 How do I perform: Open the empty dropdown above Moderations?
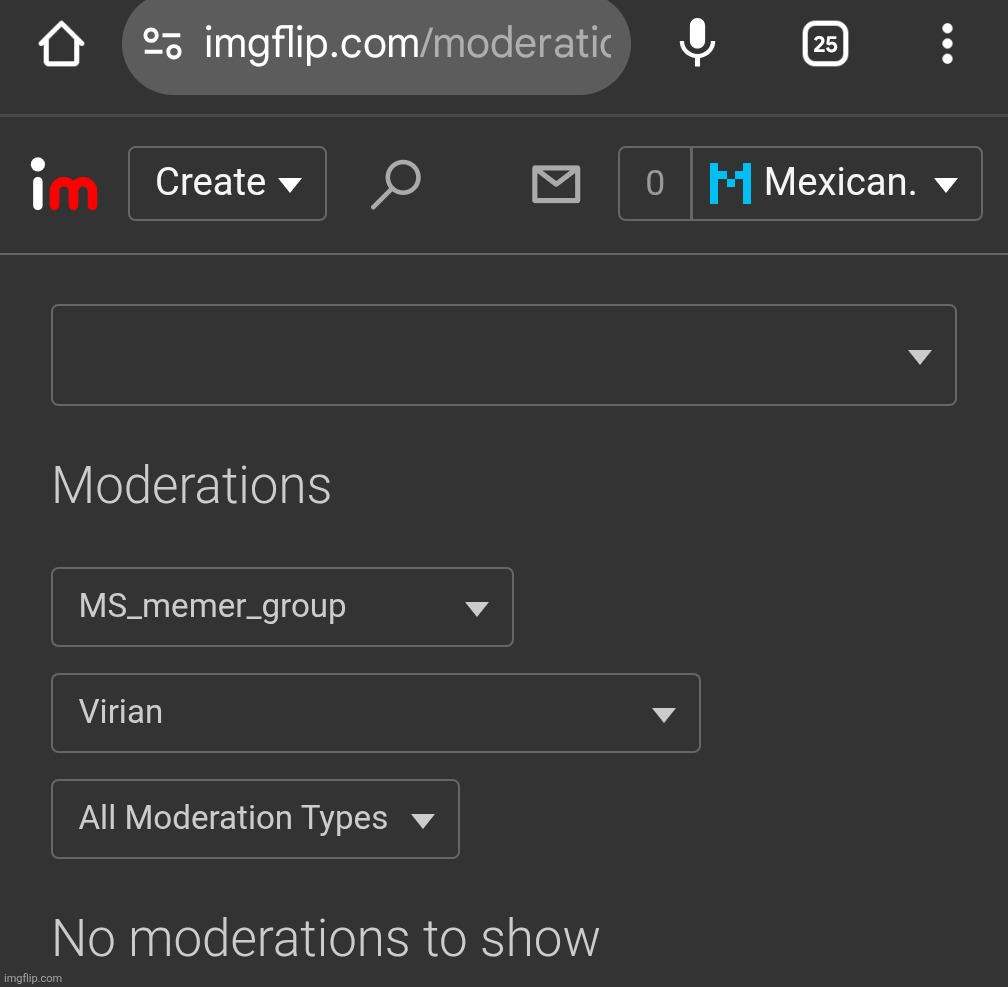pyautogui.click(x=503, y=355)
